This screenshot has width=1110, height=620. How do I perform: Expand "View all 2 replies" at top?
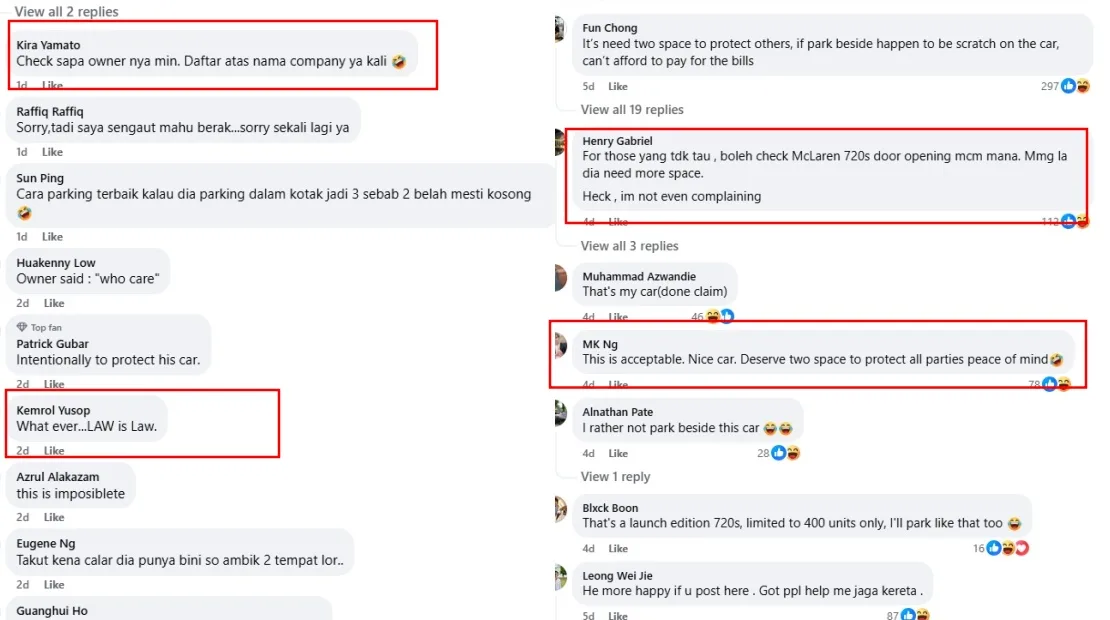66,12
